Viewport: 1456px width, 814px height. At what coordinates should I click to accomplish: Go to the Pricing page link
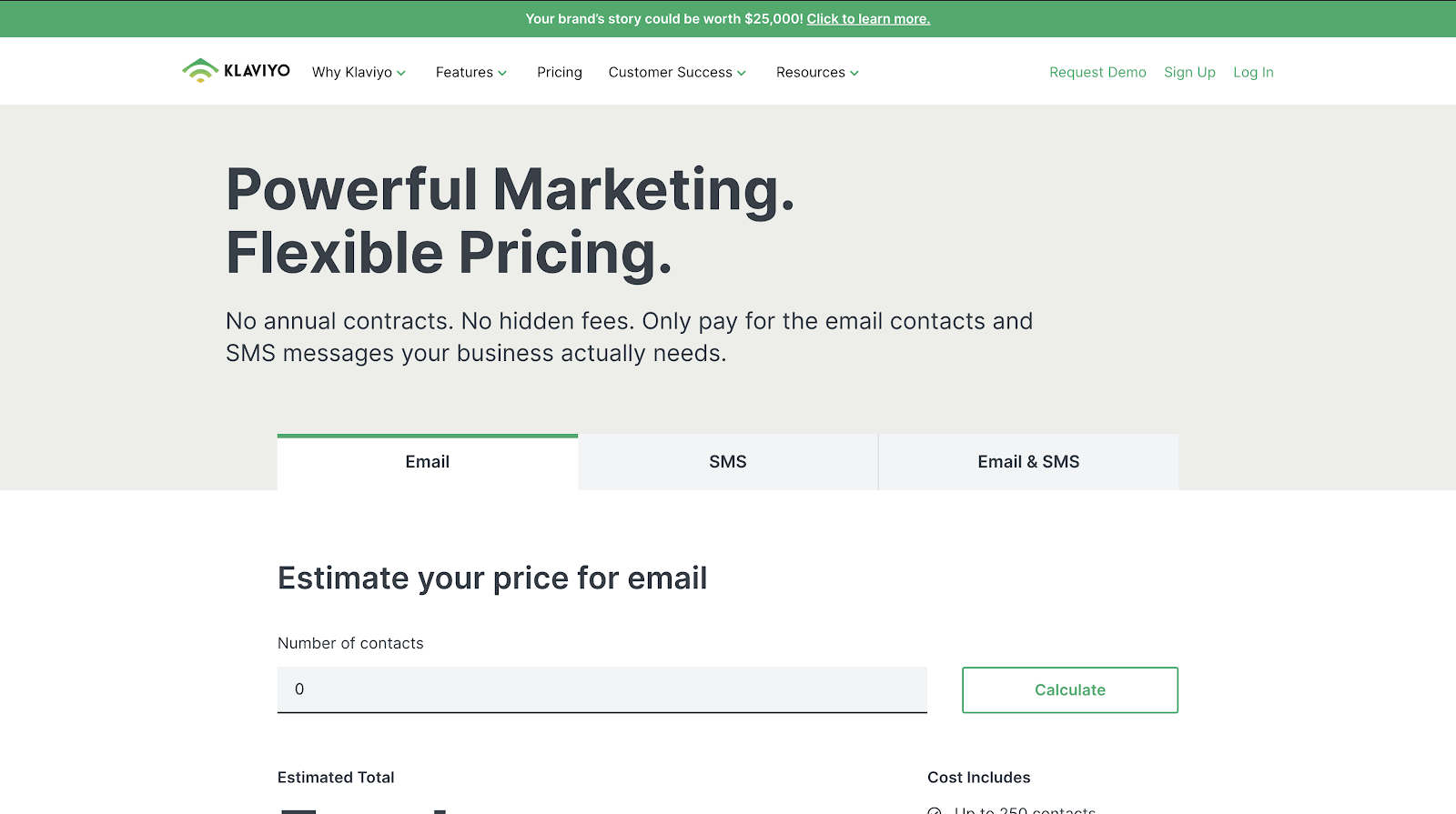(560, 72)
